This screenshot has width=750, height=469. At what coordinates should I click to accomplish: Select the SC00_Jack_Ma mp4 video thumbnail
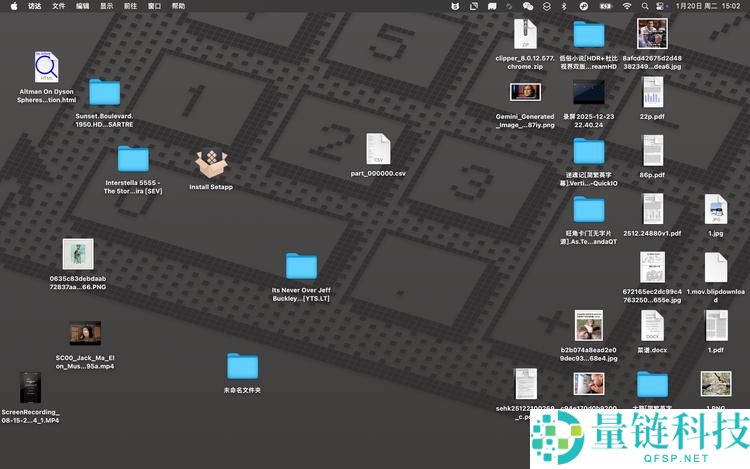(84, 334)
